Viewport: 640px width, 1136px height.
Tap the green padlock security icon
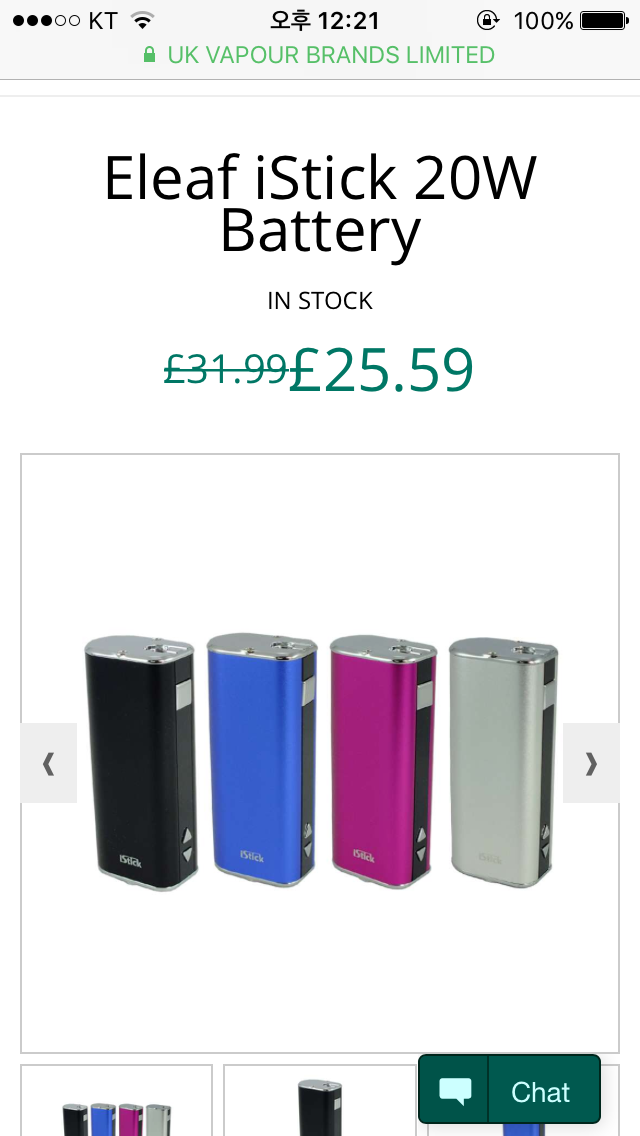pos(149,55)
